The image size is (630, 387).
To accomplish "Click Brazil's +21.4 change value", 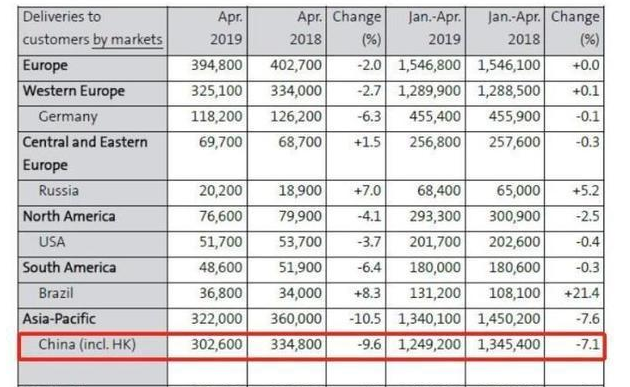I will pos(582,293).
